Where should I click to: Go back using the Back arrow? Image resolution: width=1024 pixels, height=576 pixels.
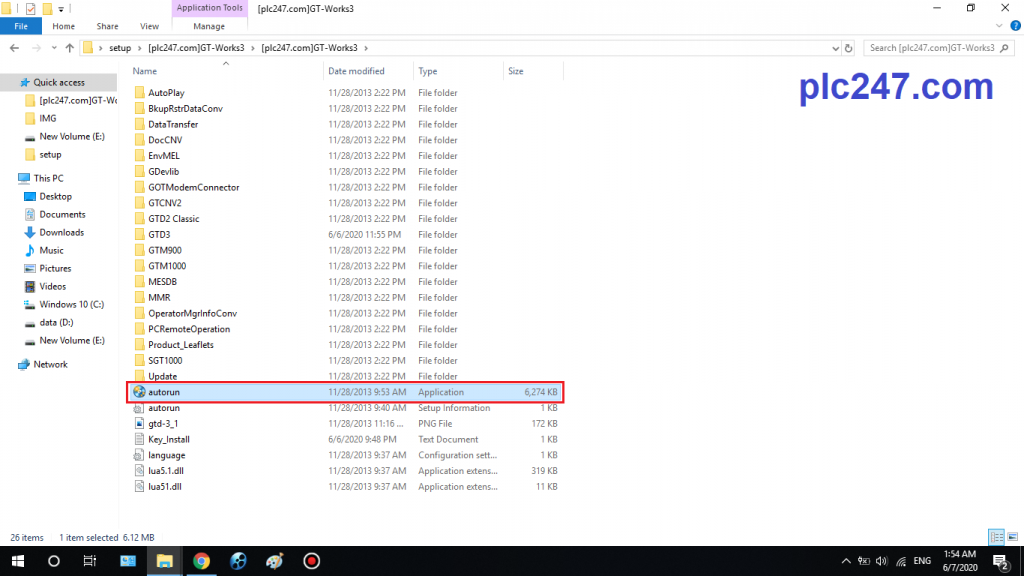14,48
